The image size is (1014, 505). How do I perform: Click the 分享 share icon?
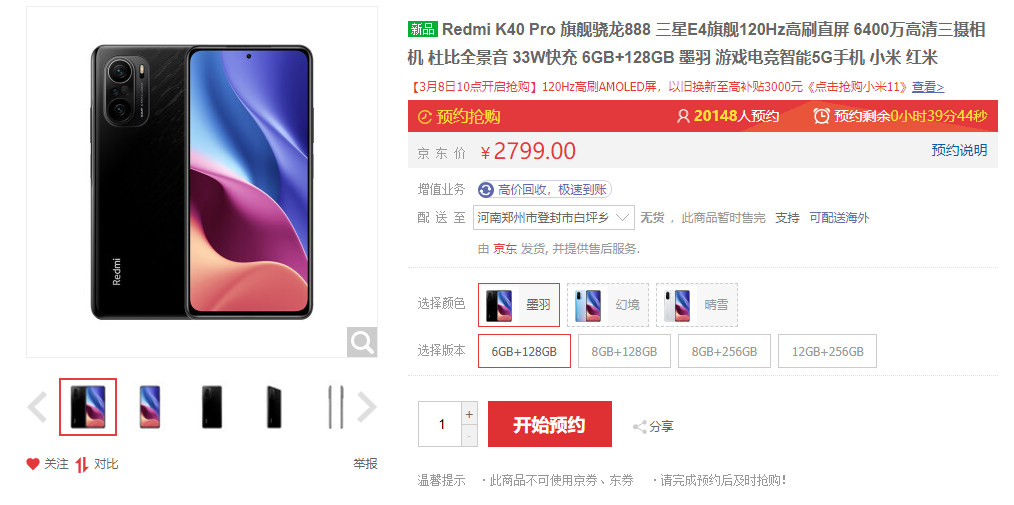(640, 427)
